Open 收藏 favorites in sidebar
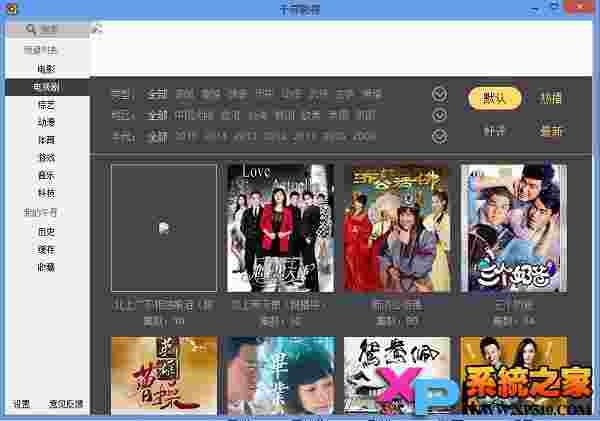The width and height of the screenshot is (600, 421). (x=46, y=267)
